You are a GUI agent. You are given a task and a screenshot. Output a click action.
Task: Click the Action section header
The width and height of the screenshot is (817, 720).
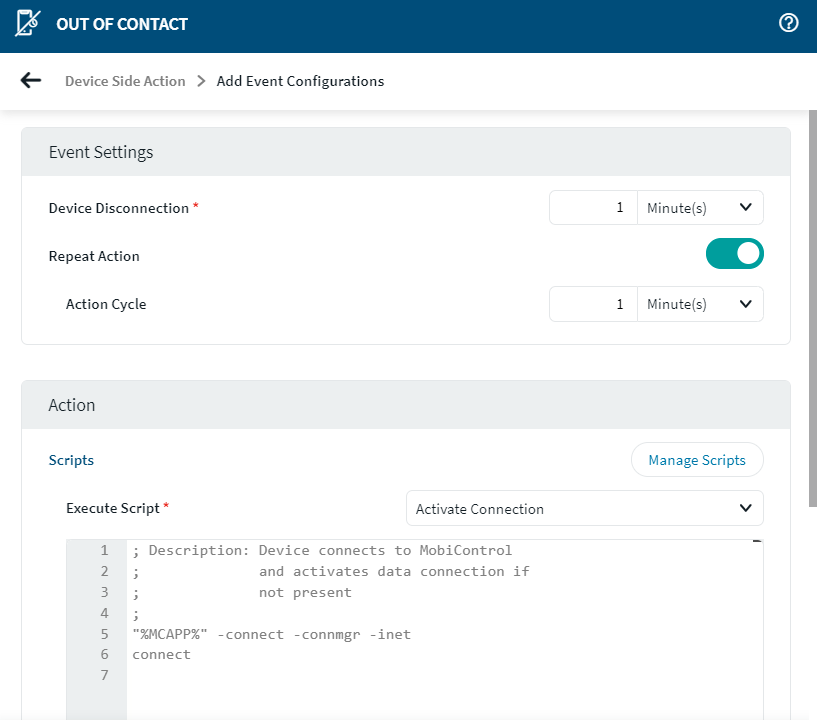(72, 405)
